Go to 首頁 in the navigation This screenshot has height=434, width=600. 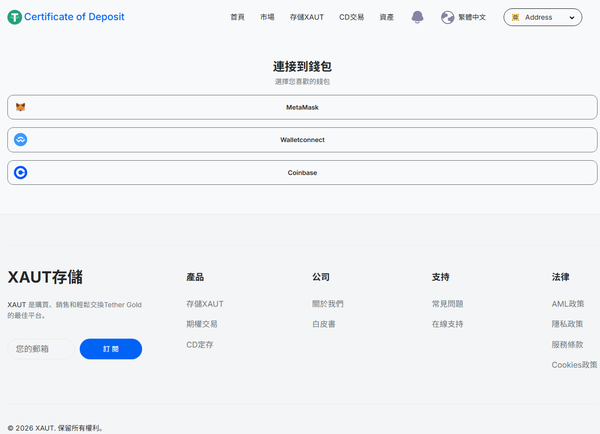click(237, 17)
